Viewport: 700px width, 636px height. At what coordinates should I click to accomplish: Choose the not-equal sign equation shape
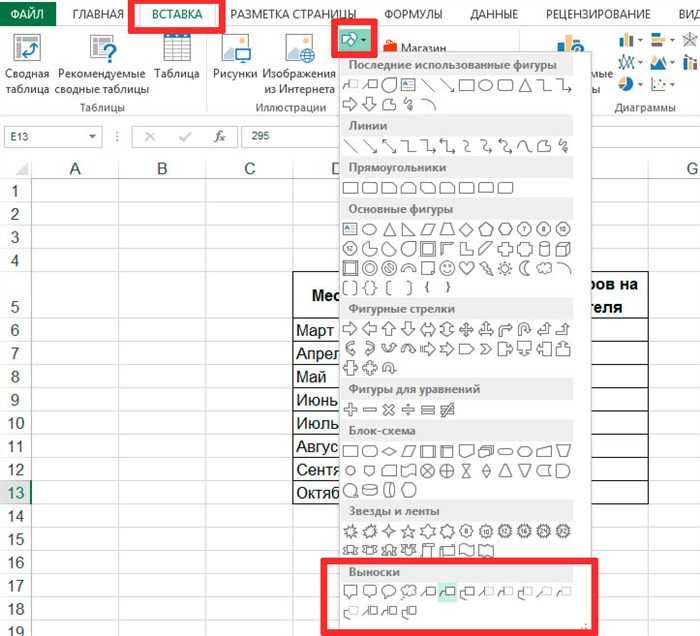point(447,409)
